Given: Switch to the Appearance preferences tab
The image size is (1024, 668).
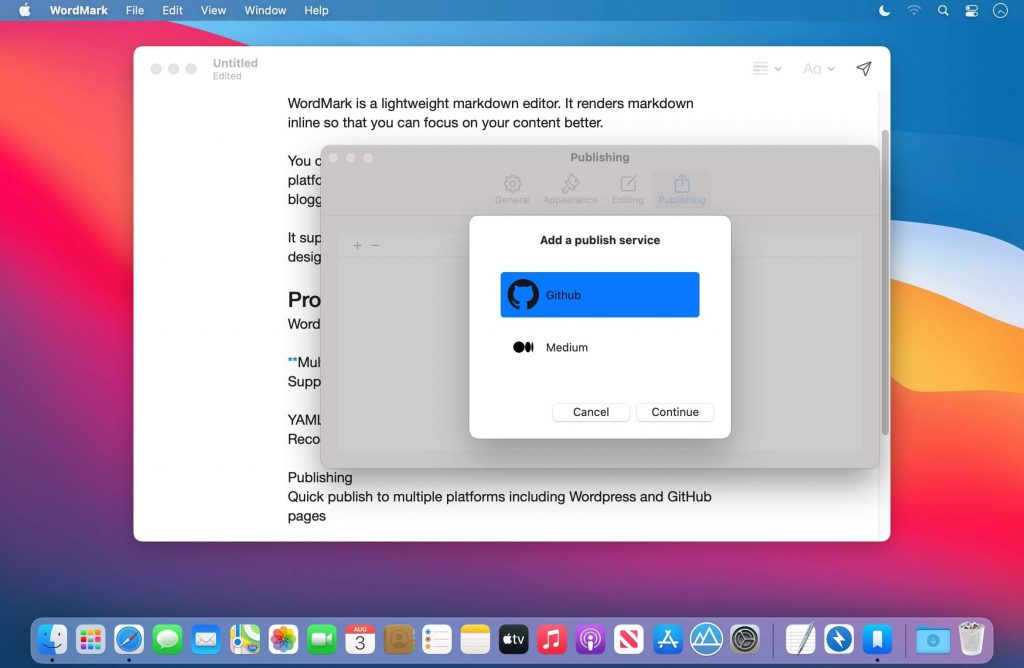Looking at the screenshot, I should 570,189.
